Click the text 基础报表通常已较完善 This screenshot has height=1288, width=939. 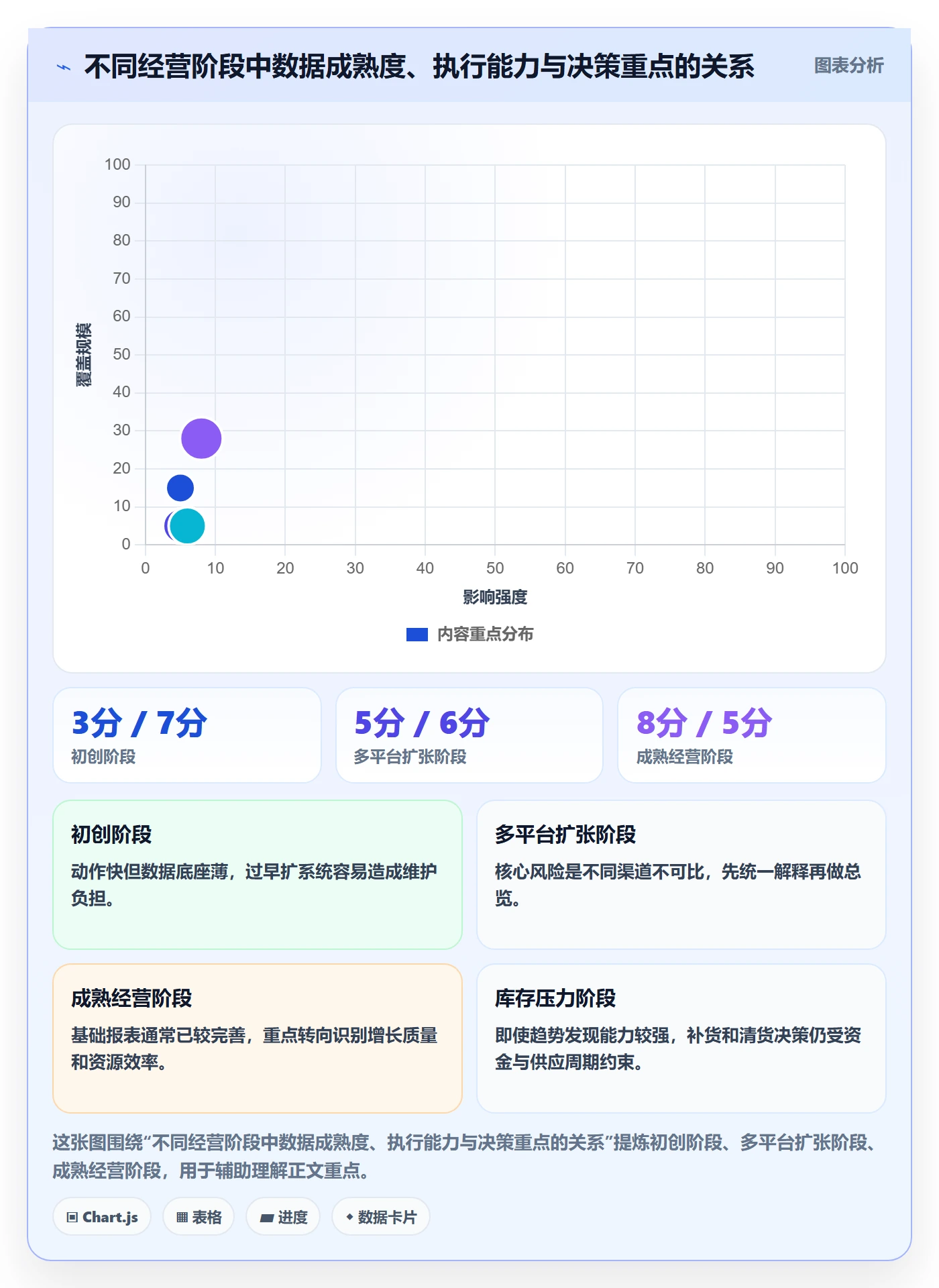[x=158, y=1035]
